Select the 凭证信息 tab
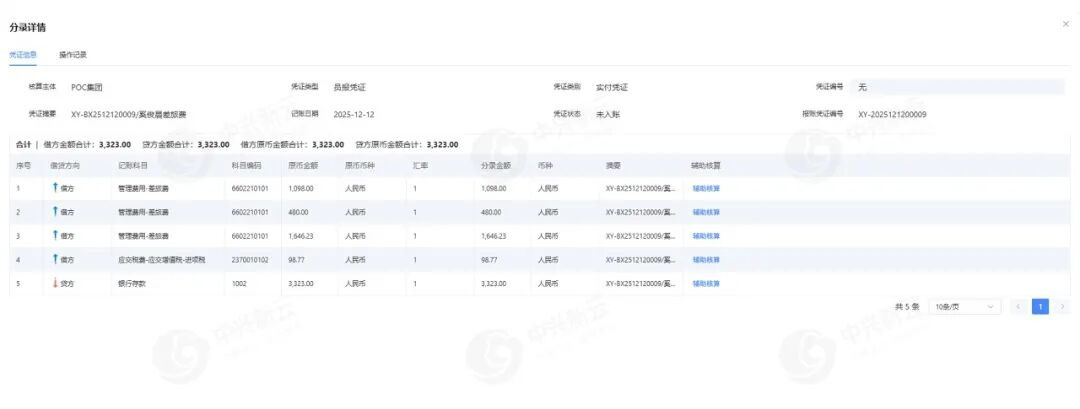Viewport: 1080px width, 409px height. point(23,54)
